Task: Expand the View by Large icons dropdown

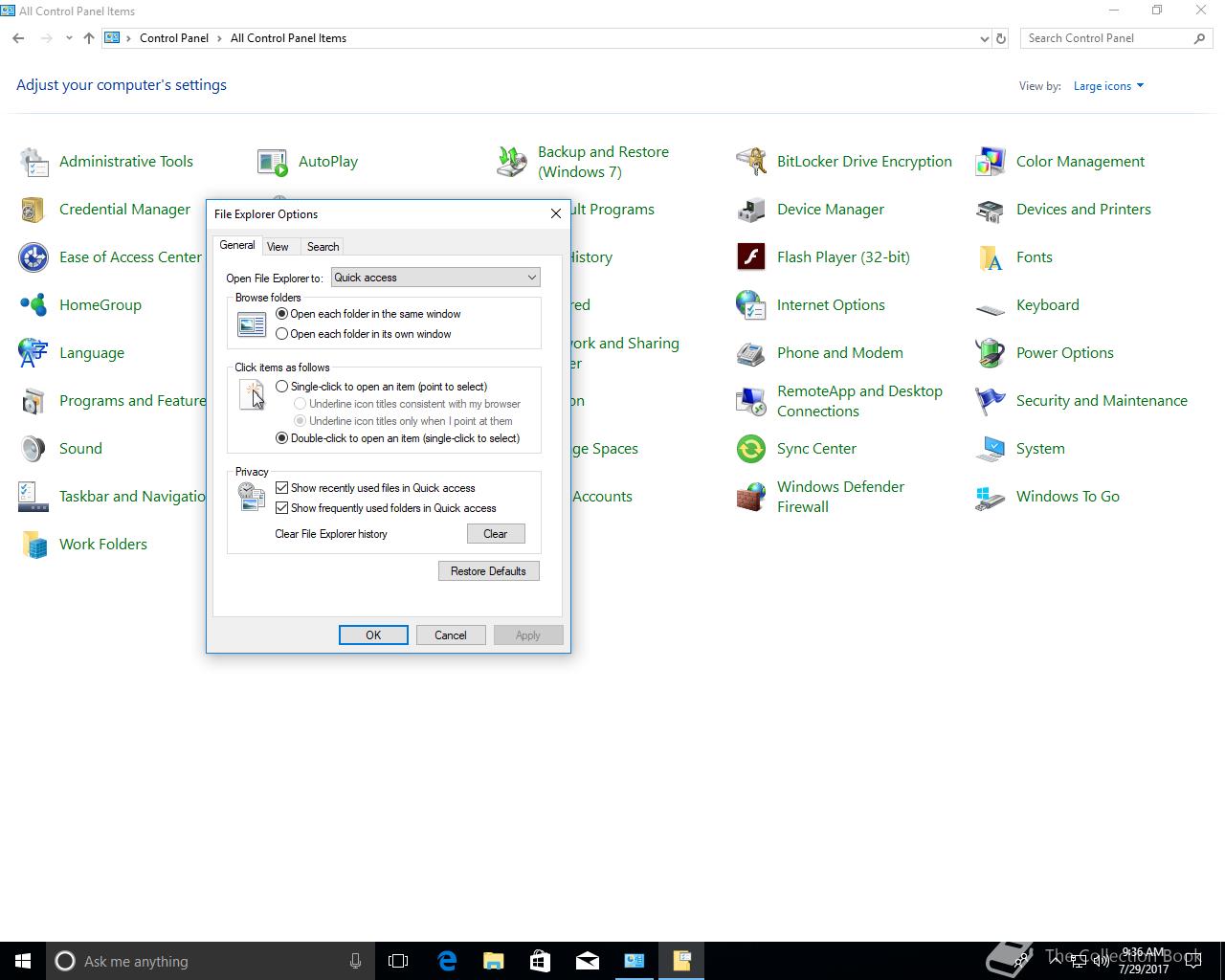Action: (x=1108, y=86)
